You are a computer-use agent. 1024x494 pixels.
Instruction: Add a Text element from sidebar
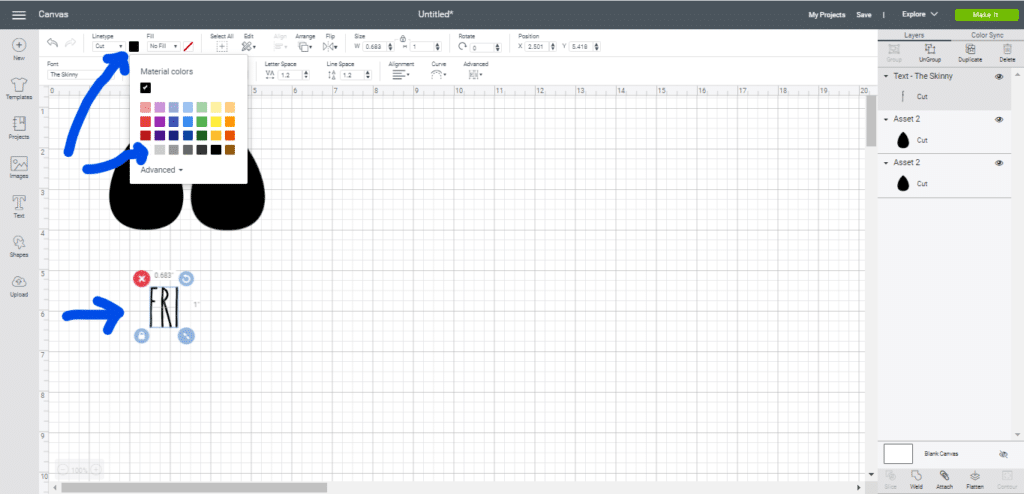(x=19, y=204)
